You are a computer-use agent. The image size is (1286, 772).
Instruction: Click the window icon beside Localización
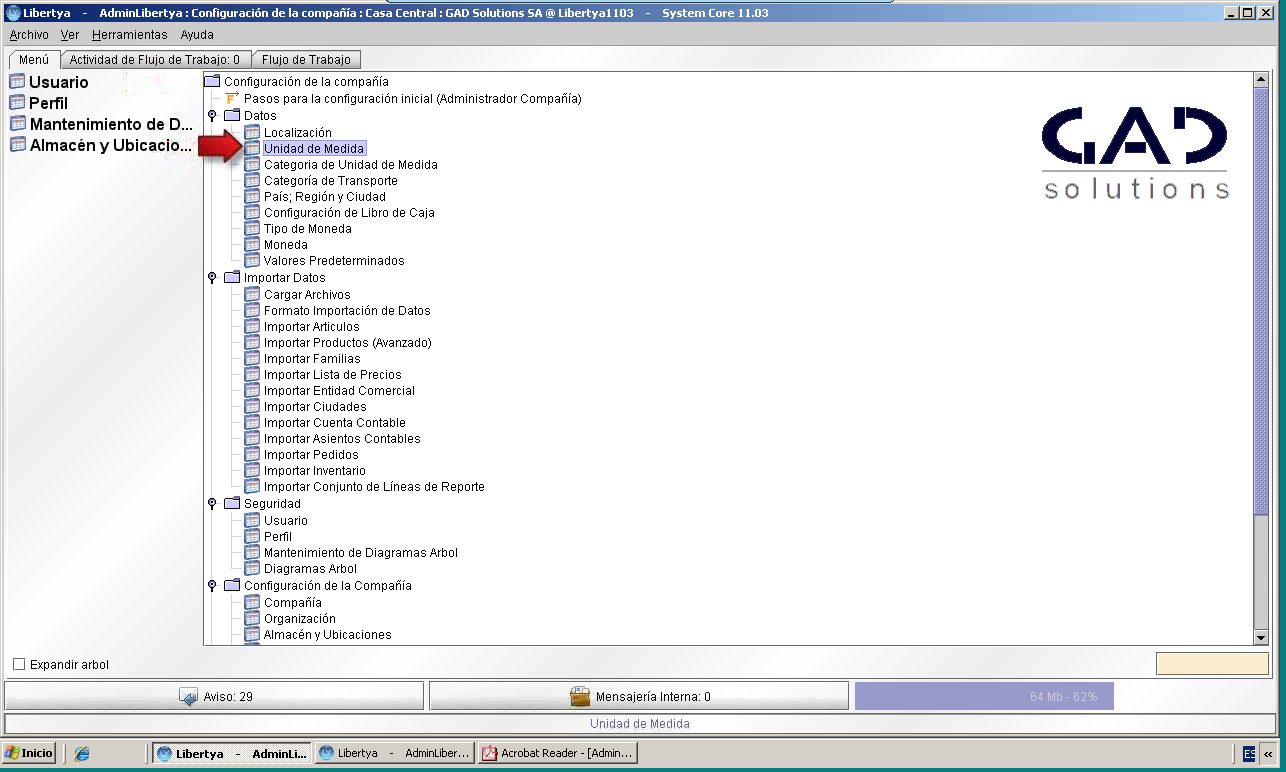pyautogui.click(x=252, y=132)
